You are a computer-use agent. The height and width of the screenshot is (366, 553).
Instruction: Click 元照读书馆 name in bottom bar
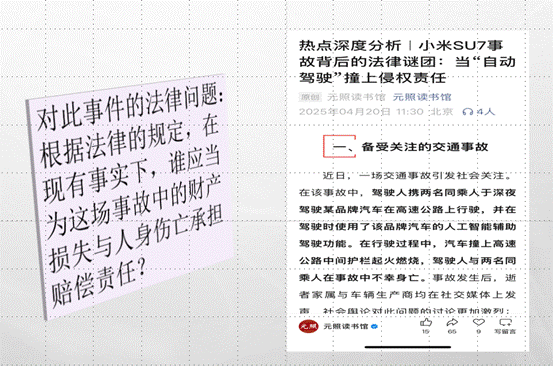pos(346,327)
